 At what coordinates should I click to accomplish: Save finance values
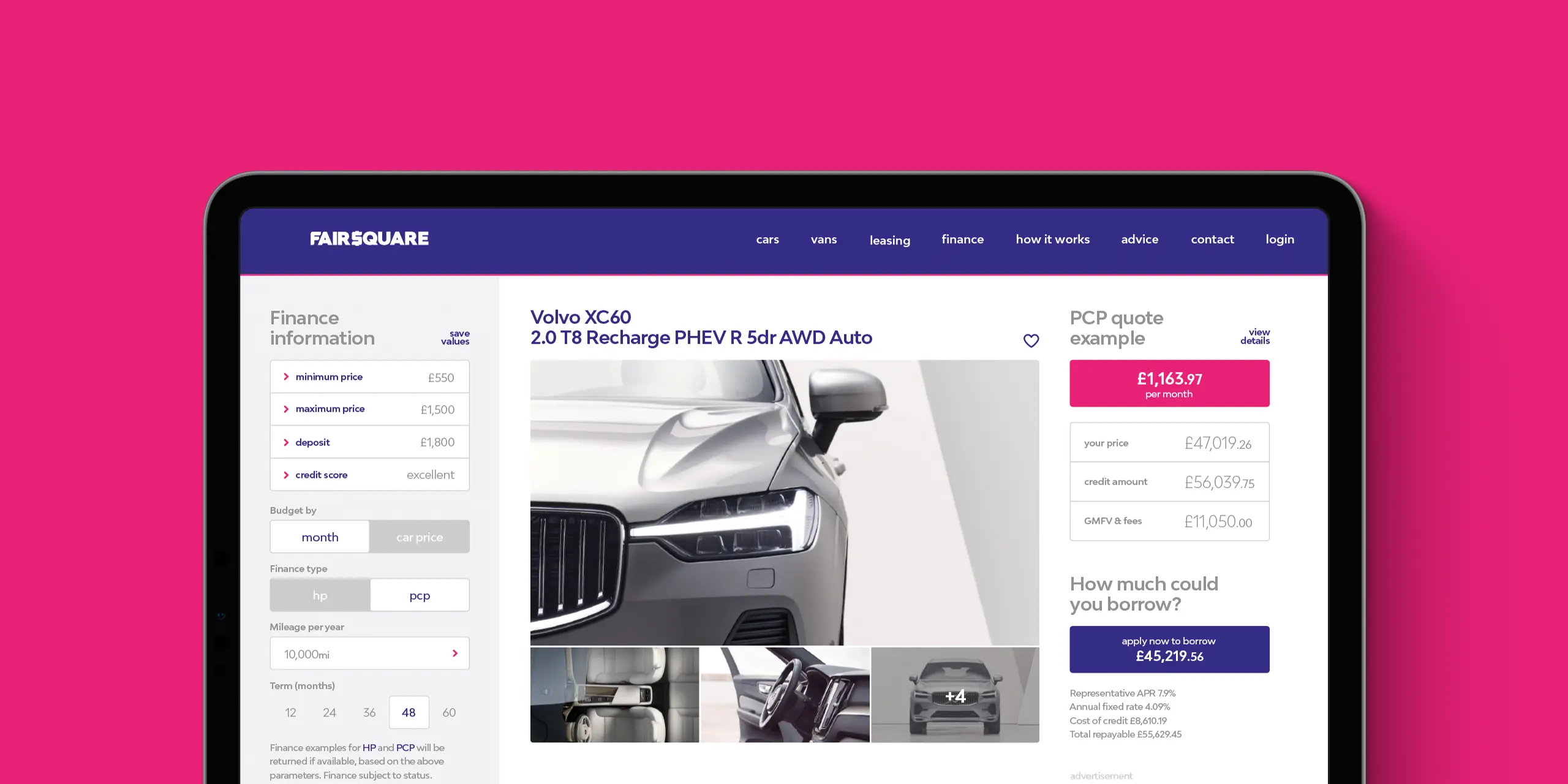click(x=455, y=337)
